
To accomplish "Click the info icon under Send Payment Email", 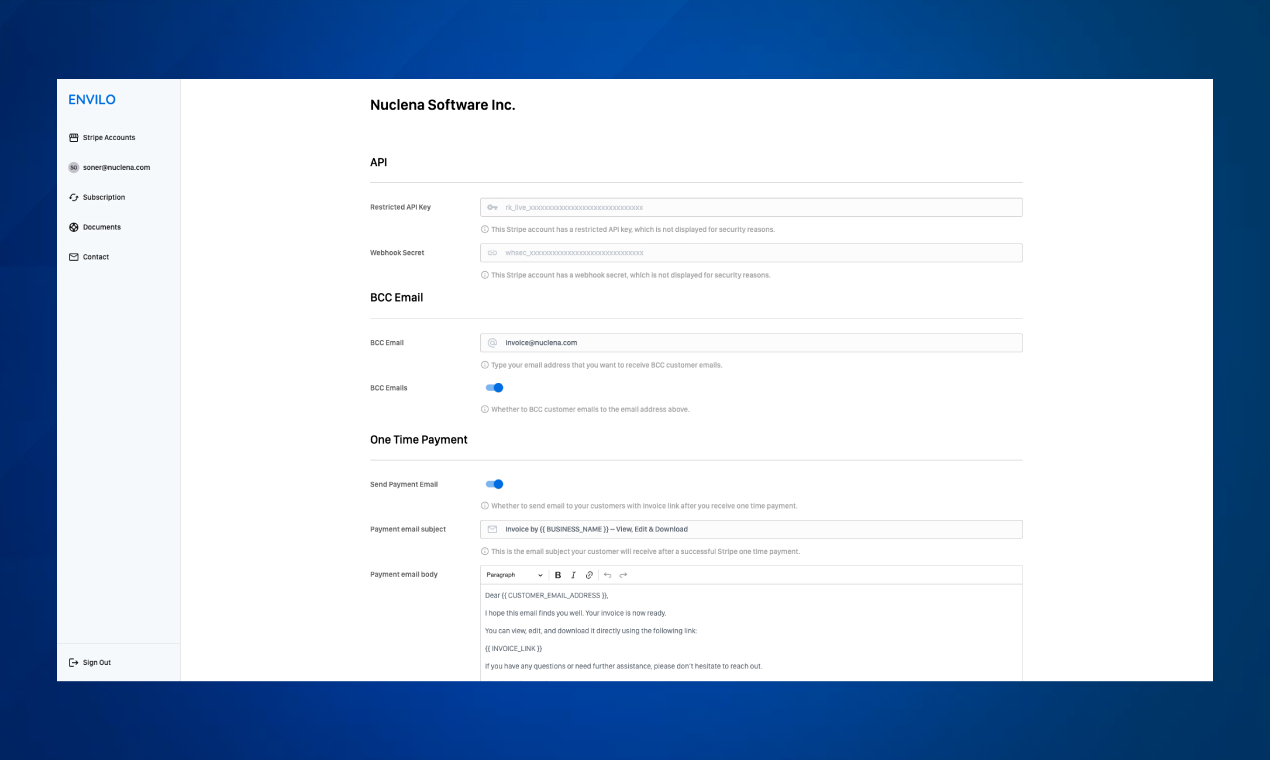I will pyautogui.click(x=485, y=506).
